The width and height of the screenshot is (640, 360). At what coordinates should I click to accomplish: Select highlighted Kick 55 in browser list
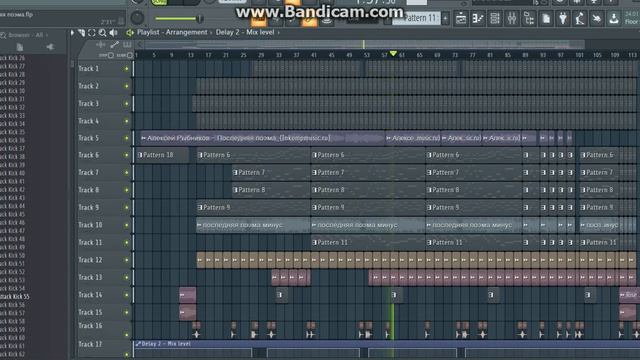click(15, 297)
